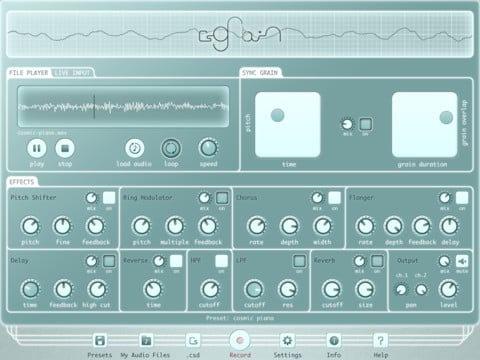Mute output with the speaker icon

462,261
